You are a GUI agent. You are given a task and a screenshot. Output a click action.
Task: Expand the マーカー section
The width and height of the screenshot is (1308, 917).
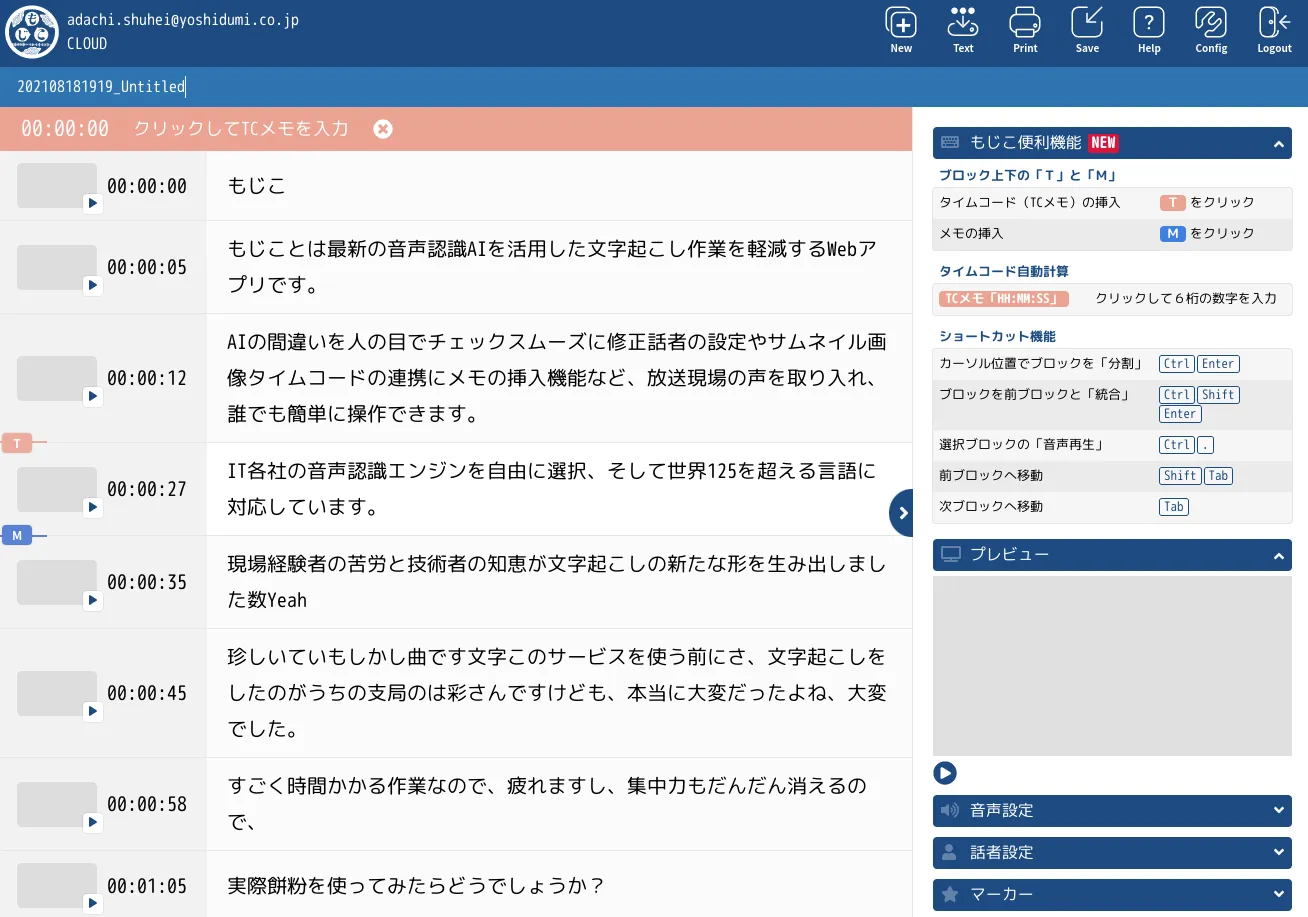pos(1278,894)
